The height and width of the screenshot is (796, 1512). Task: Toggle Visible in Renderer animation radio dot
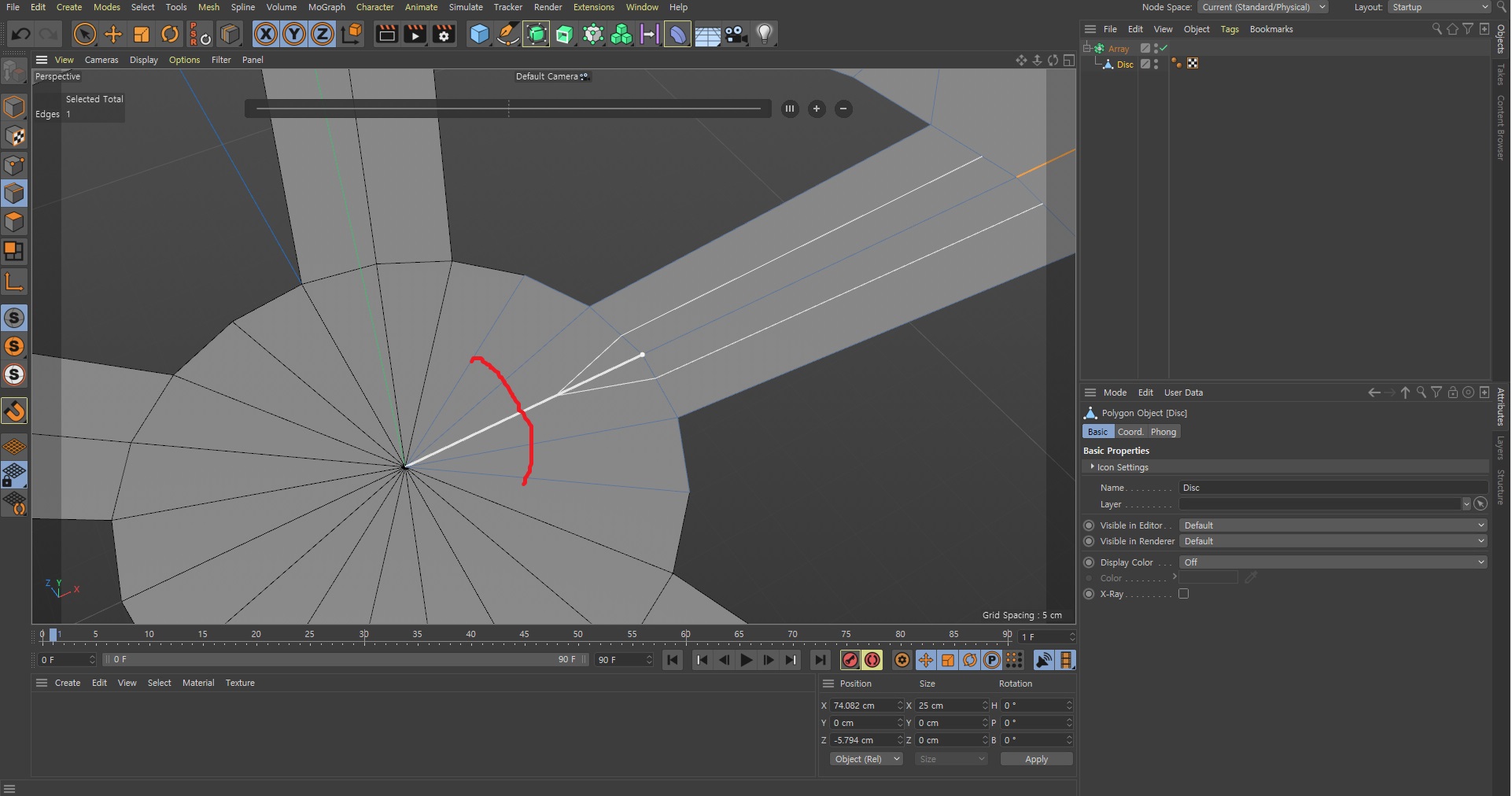coord(1089,541)
